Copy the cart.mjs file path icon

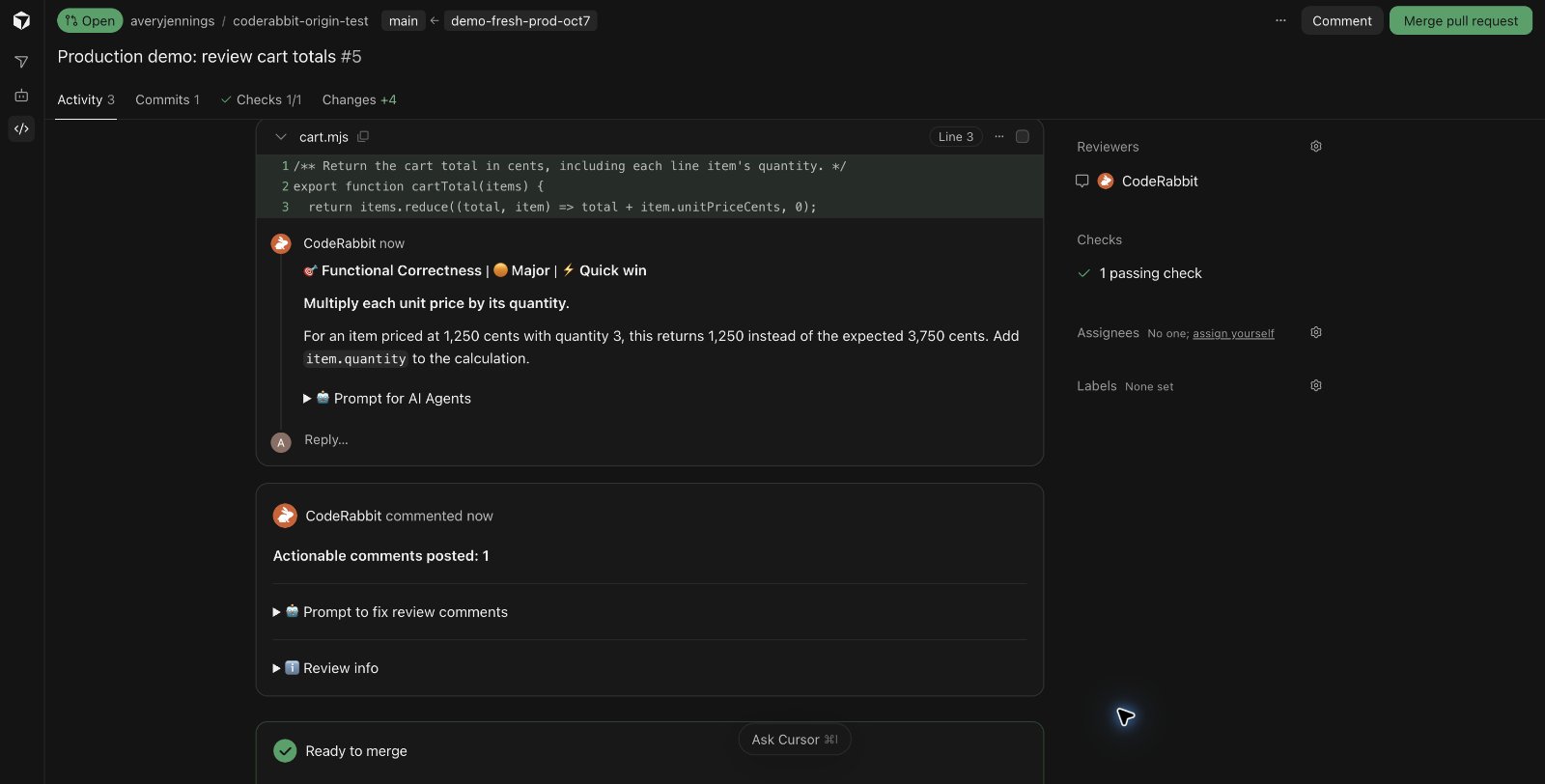click(363, 137)
